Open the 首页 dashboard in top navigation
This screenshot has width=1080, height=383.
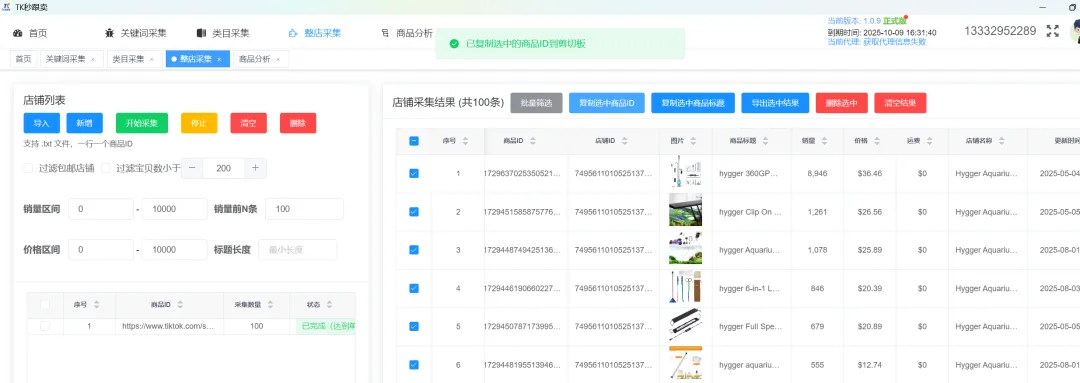coord(30,32)
